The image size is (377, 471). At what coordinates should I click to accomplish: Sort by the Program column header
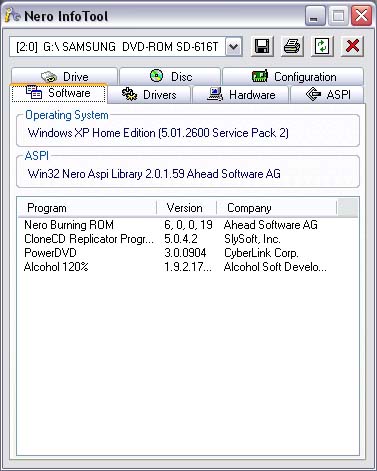pos(87,208)
